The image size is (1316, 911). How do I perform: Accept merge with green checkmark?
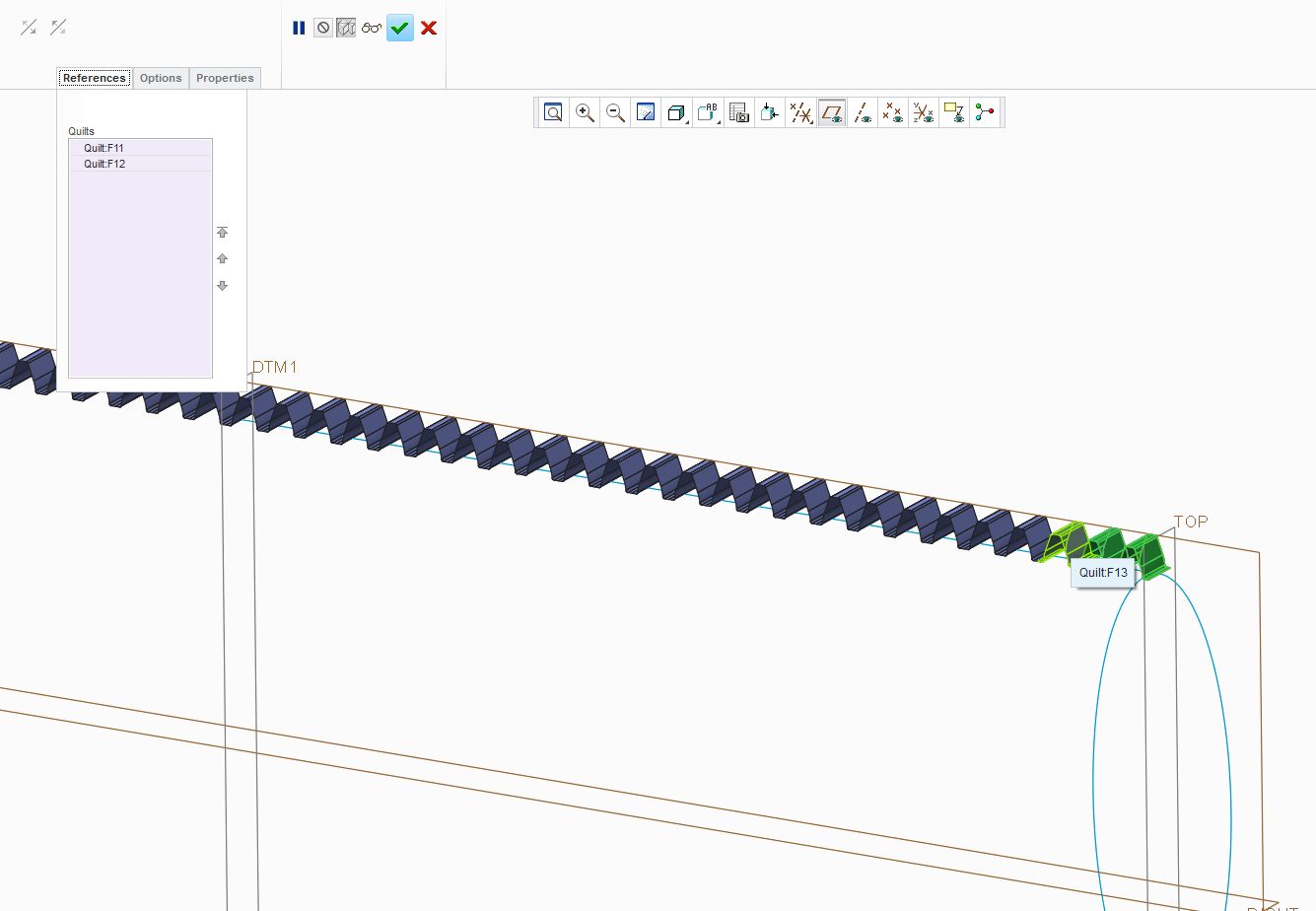pyautogui.click(x=399, y=28)
